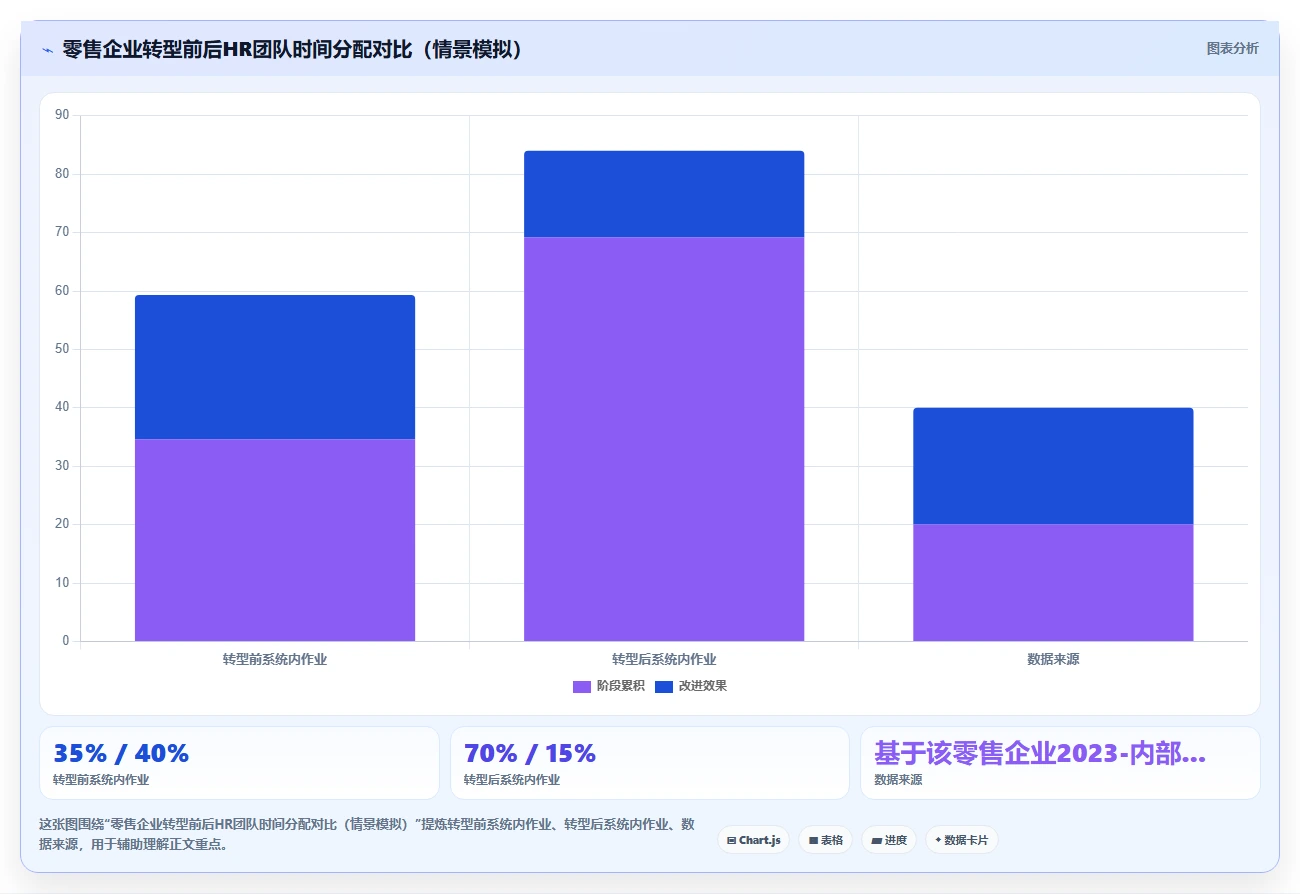Click the blue segment of 转型前系统内作业 bar

coord(275,367)
